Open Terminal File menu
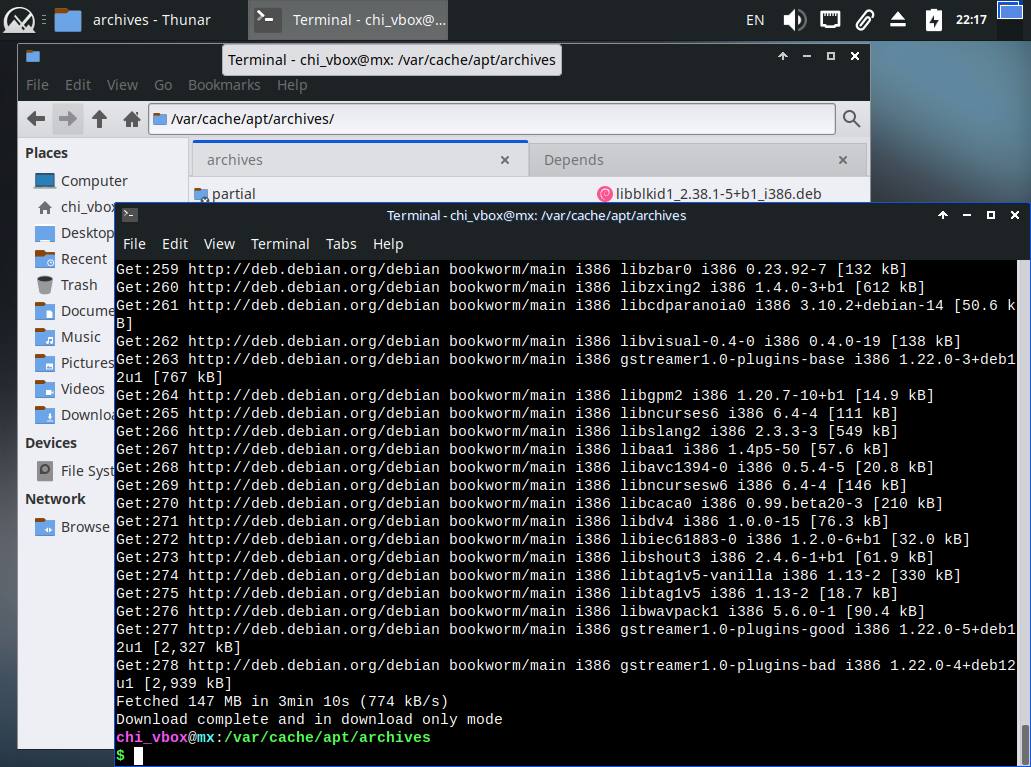 tap(134, 244)
